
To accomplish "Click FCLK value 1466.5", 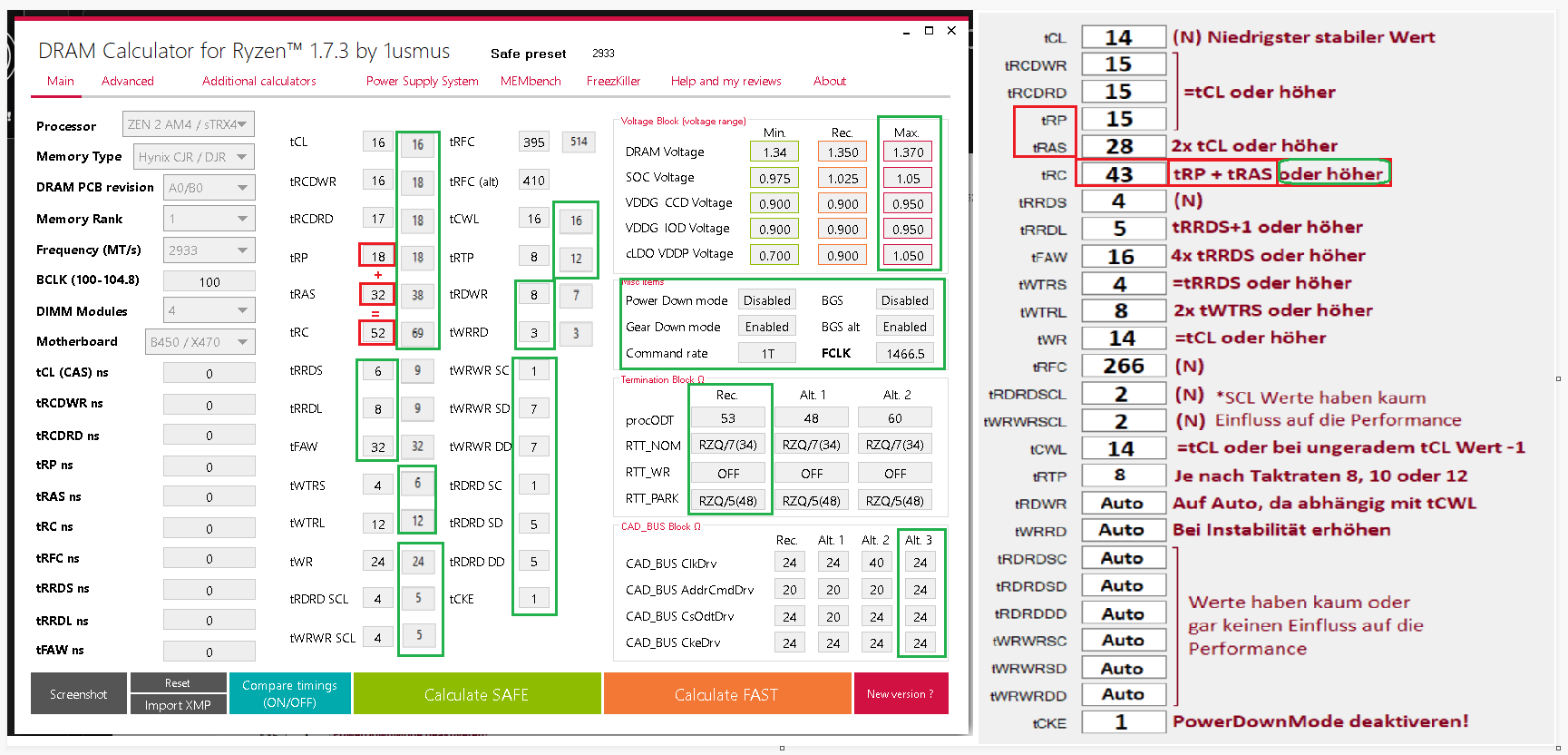I will click(905, 354).
